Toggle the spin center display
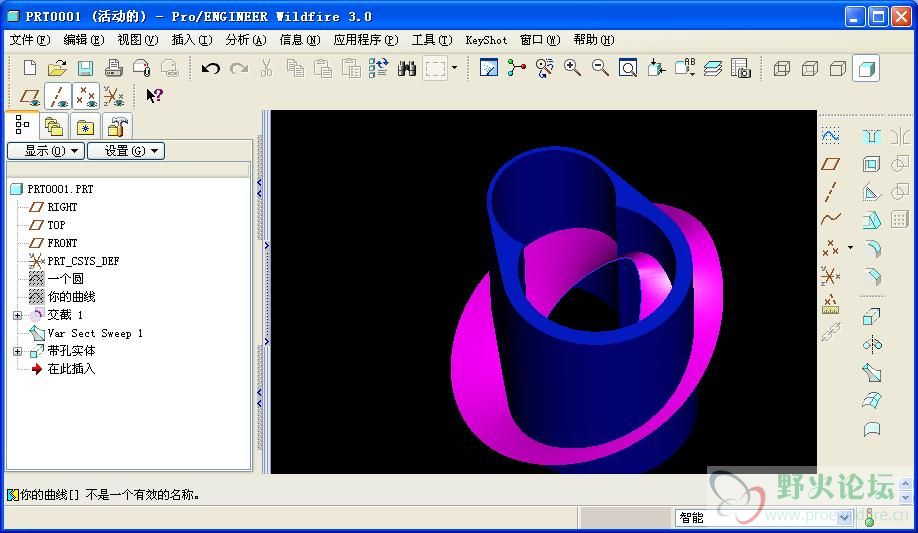The width and height of the screenshot is (918, 533). point(516,69)
